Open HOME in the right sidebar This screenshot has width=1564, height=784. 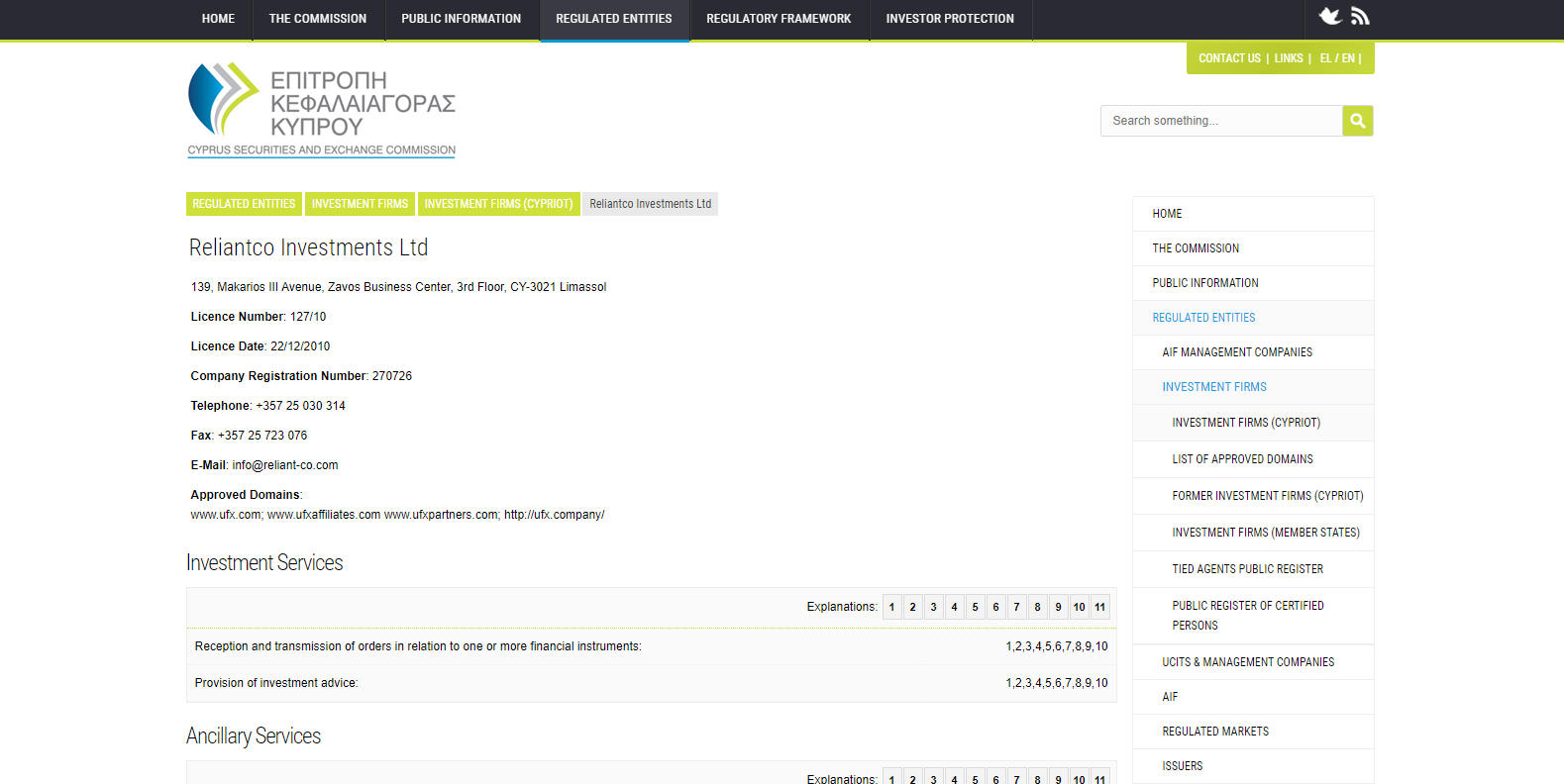(1253, 214)
